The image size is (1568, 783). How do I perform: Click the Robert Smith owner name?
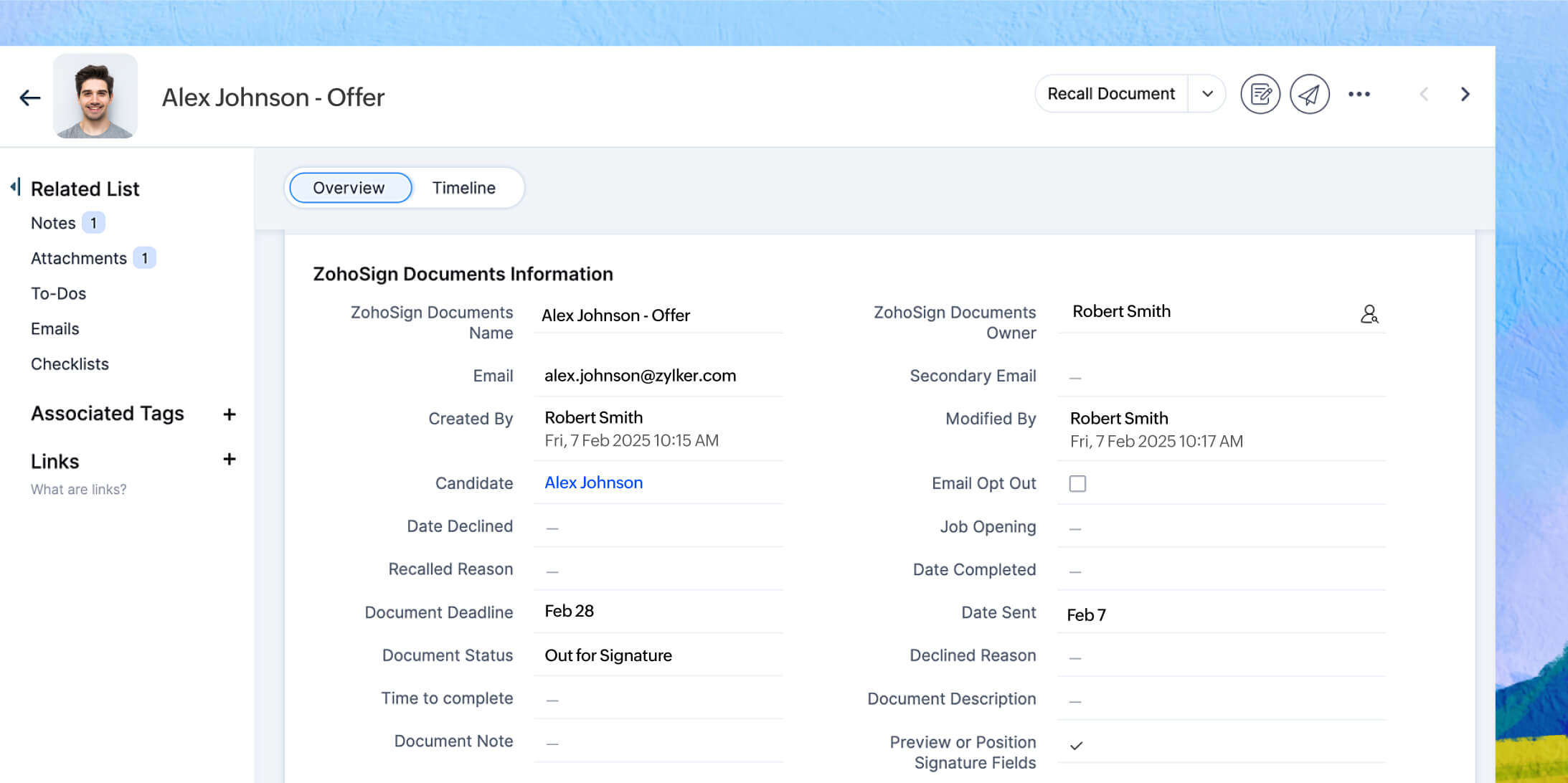tap(1121, 311)
